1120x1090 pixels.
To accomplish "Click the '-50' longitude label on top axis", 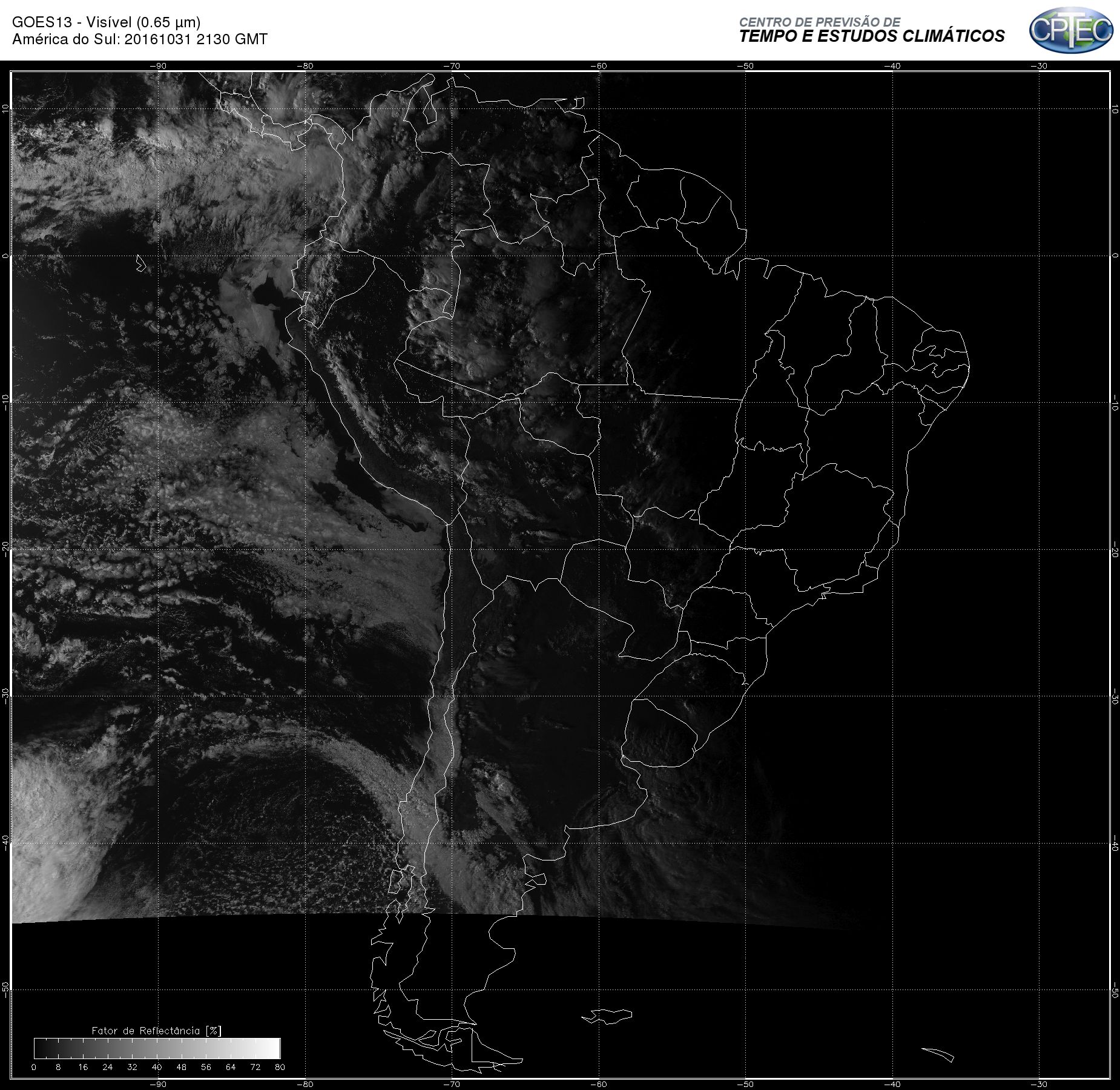I will (x=746, y=66).
